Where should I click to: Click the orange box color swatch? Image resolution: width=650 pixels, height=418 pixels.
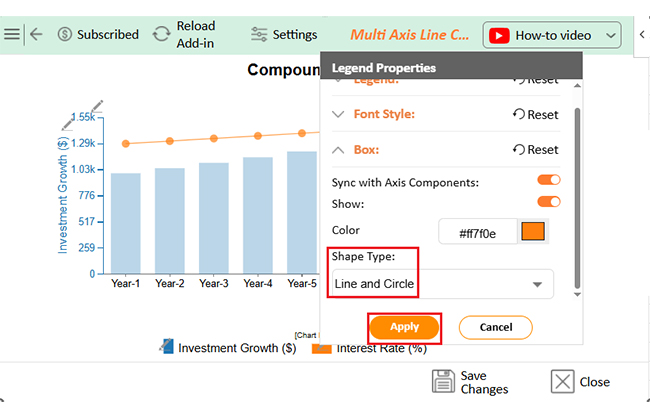click(533, 231)
